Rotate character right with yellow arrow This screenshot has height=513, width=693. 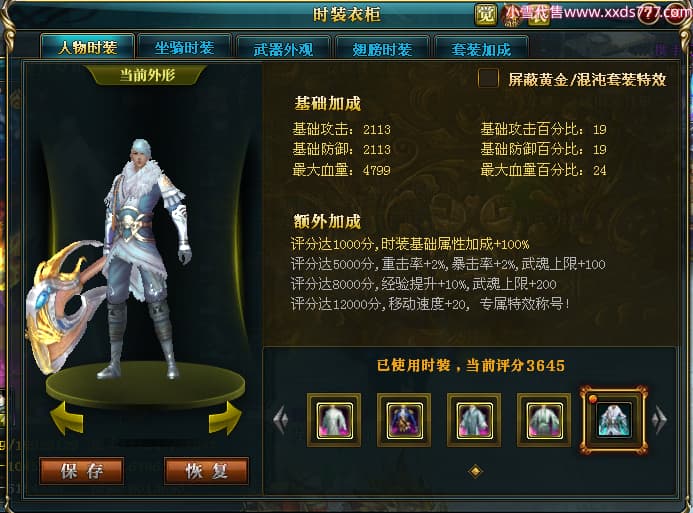[x=225, y=418]
